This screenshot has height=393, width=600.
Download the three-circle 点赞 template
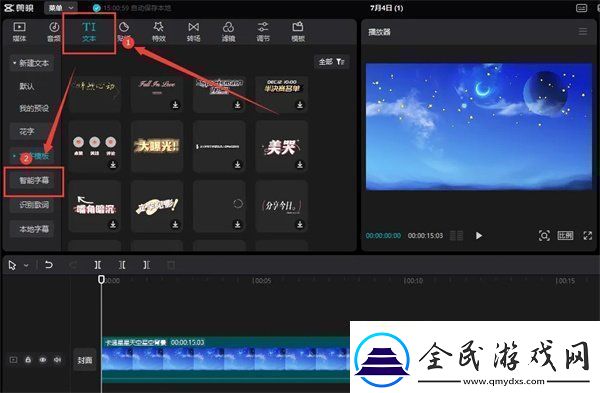(113, 165)
